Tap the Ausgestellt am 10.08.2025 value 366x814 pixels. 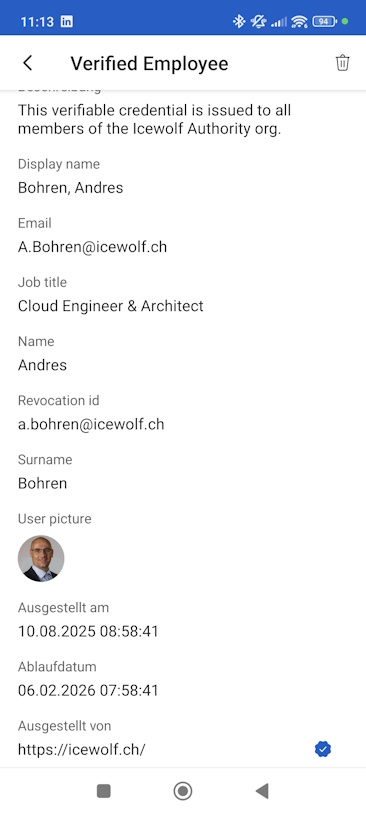[88, 631]
